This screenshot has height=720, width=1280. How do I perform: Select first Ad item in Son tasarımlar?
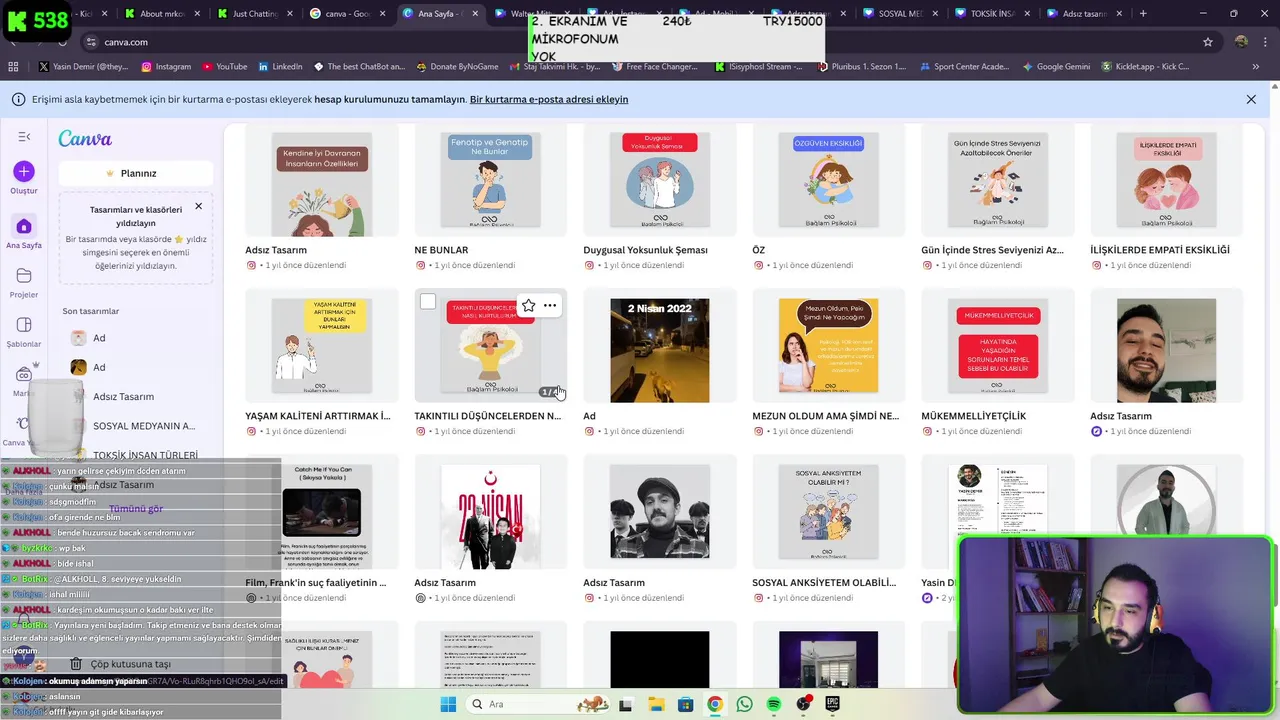(136, 338)
